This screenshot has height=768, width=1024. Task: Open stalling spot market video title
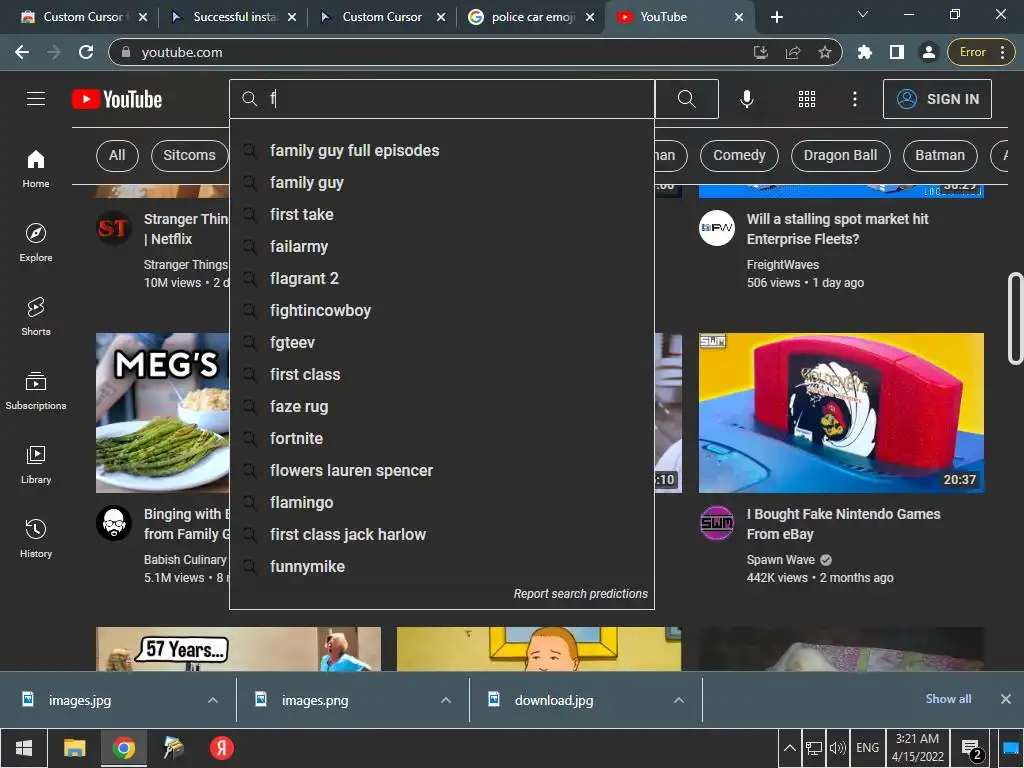pyautogui.click(x=837, y=229)
